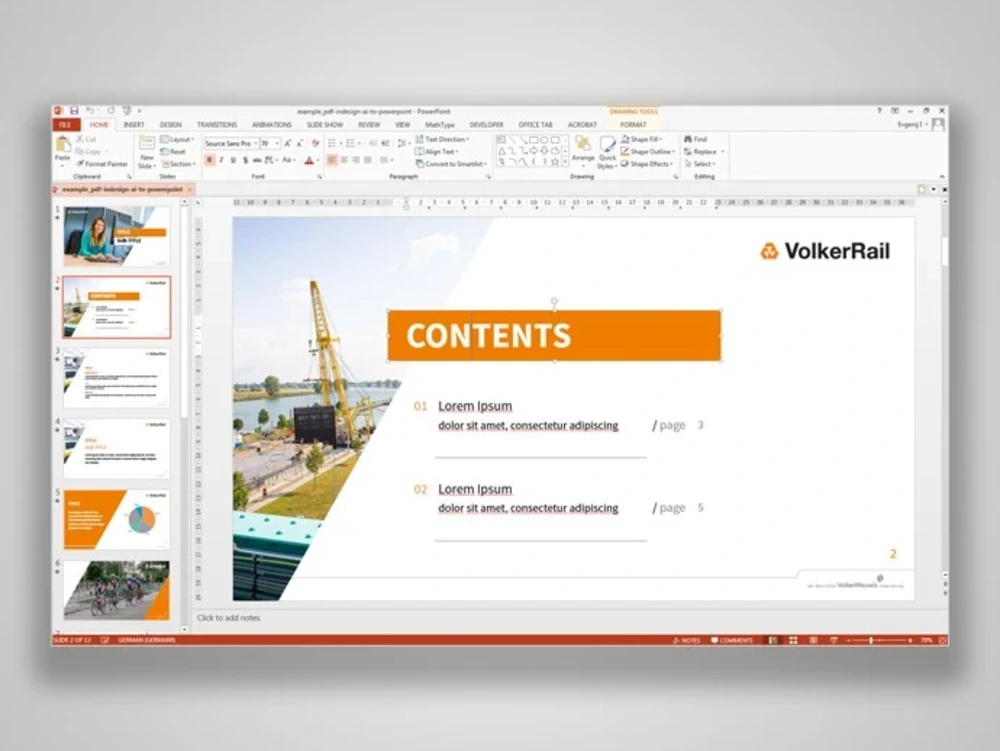Click the New Slide icon

tap(147, 144)
